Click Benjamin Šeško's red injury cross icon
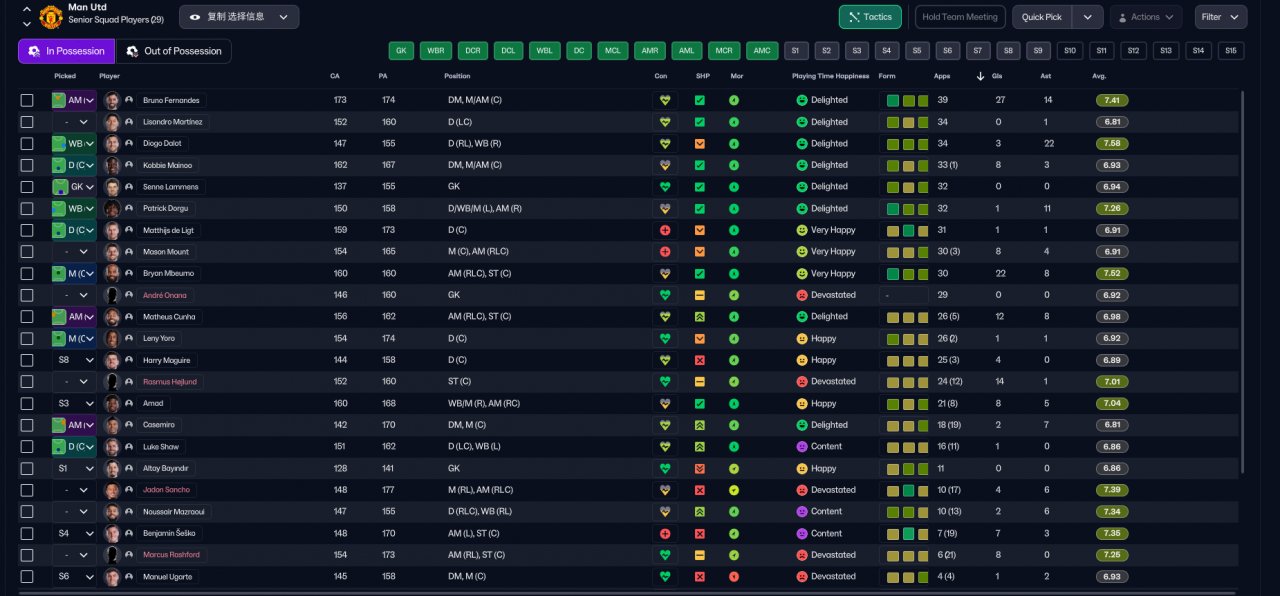Screen dimensions: 1280x596 pos(665,534)
